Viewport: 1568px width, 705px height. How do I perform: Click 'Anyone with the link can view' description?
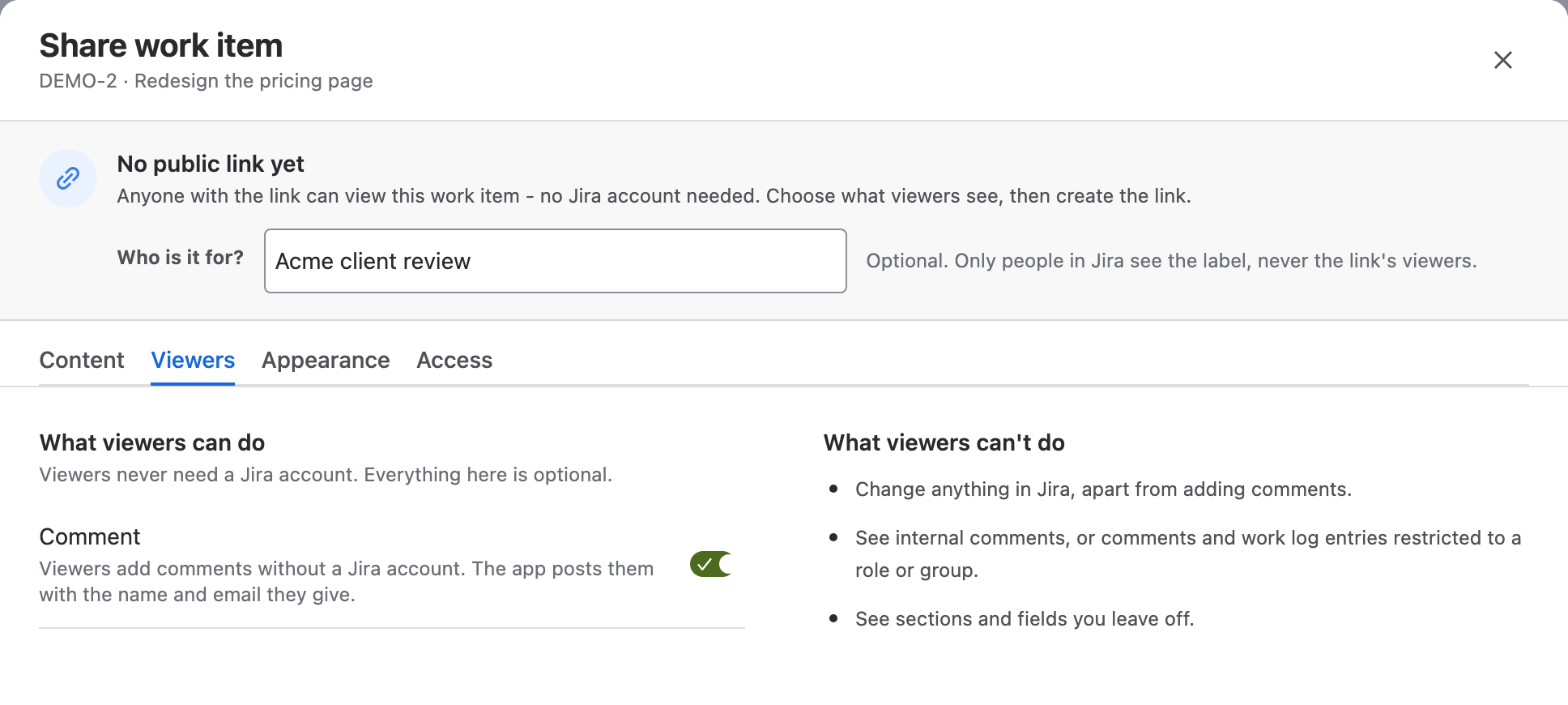click(654, 196)
